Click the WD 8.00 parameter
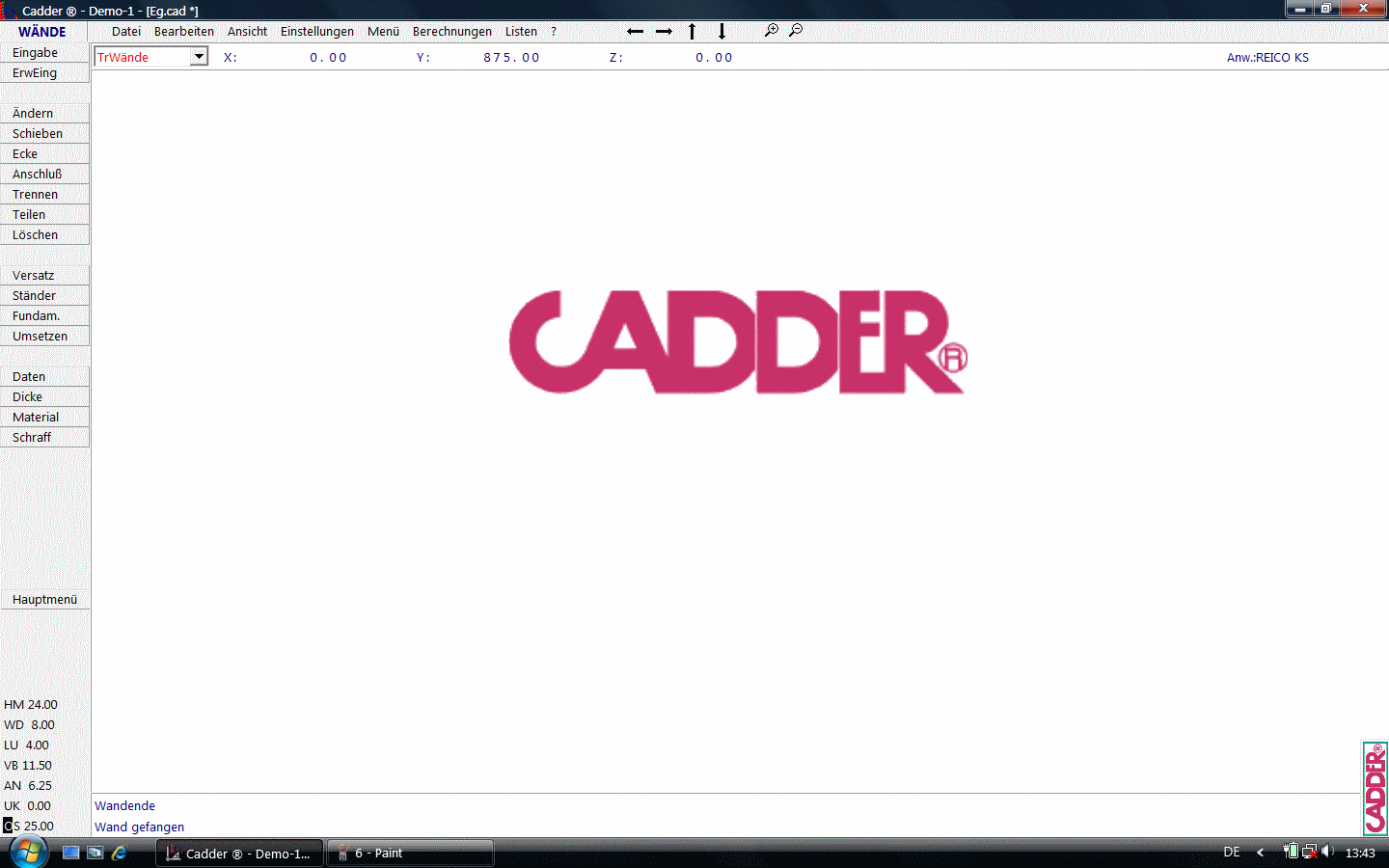Screen dimensions: 1389x868 (x=30, y=725)
